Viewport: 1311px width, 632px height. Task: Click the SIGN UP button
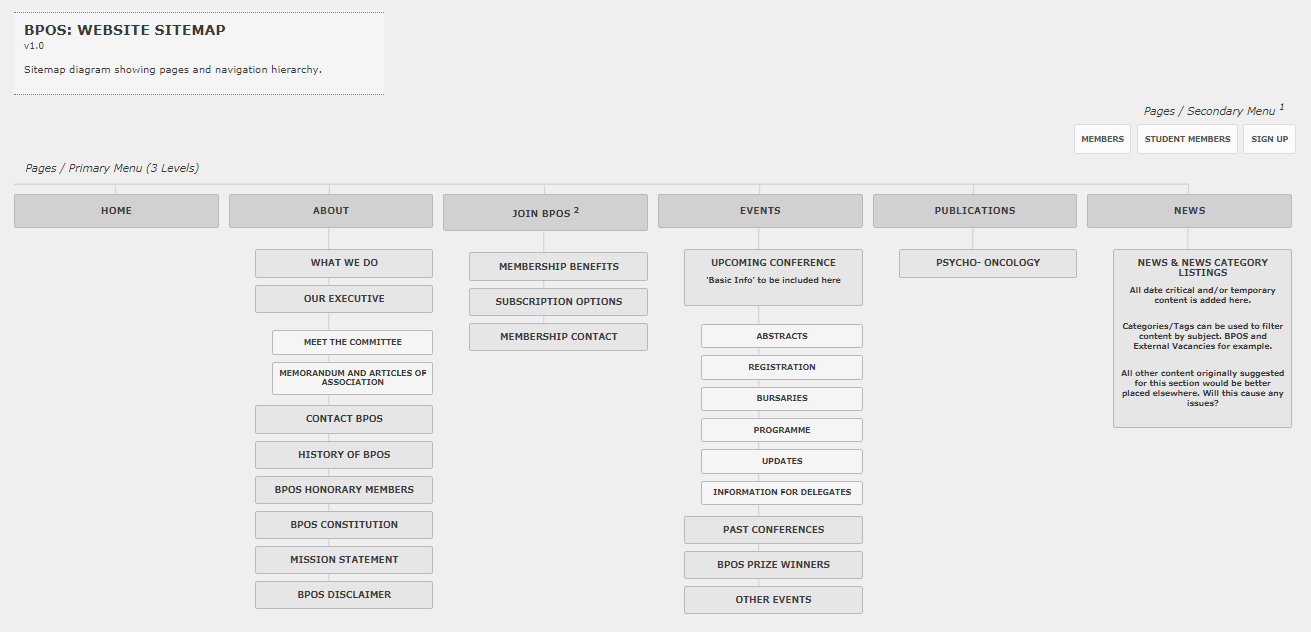click(1269, 139)
